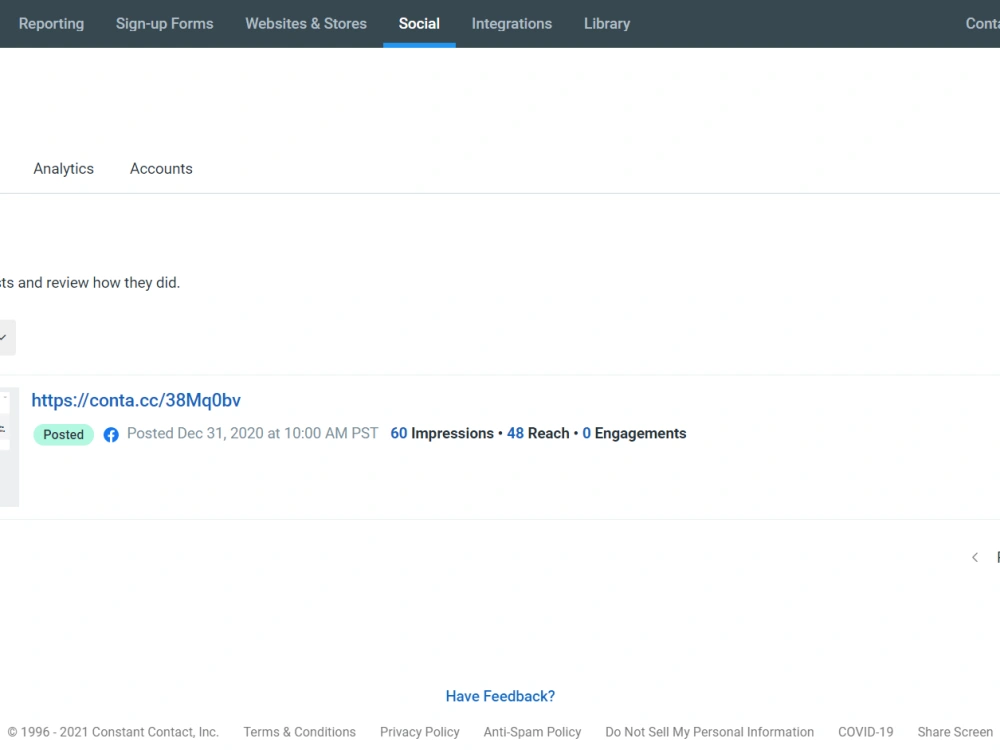Switch to the Accounts sub-tab

click(x=161, y=168)
